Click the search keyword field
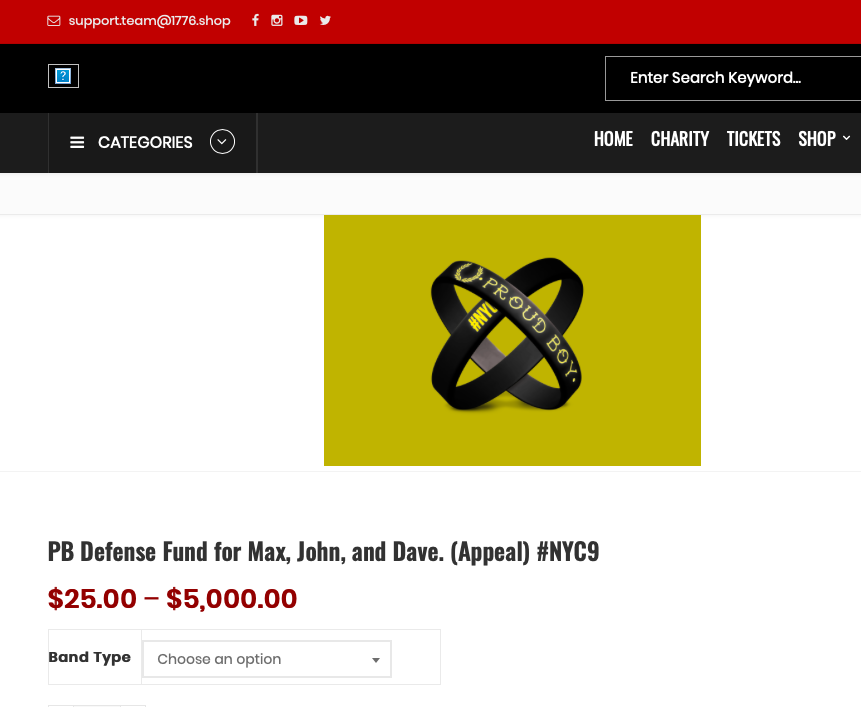 [x=733, y=78]
